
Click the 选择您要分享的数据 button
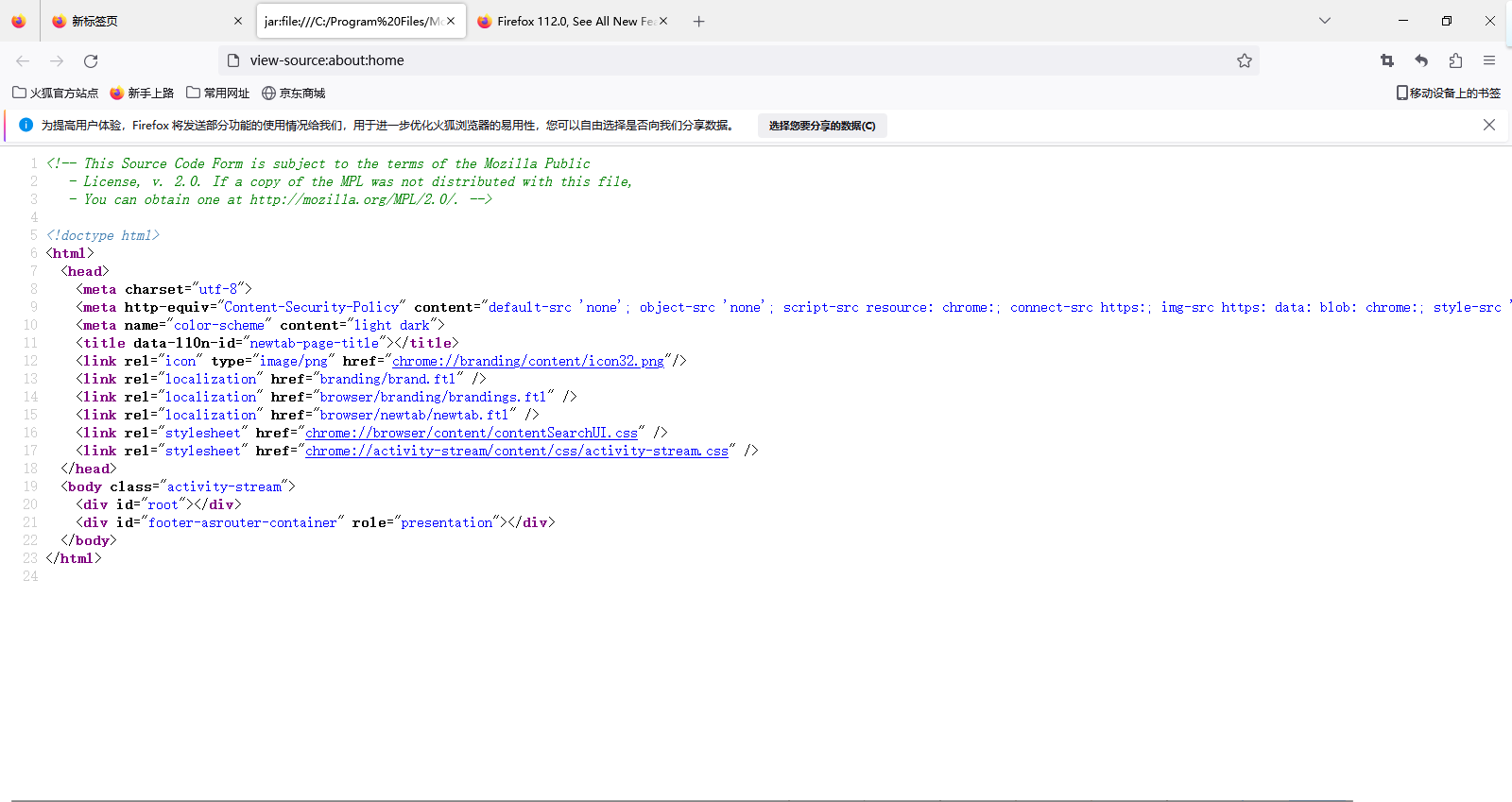pyautogui.click(x=821, y=126)
